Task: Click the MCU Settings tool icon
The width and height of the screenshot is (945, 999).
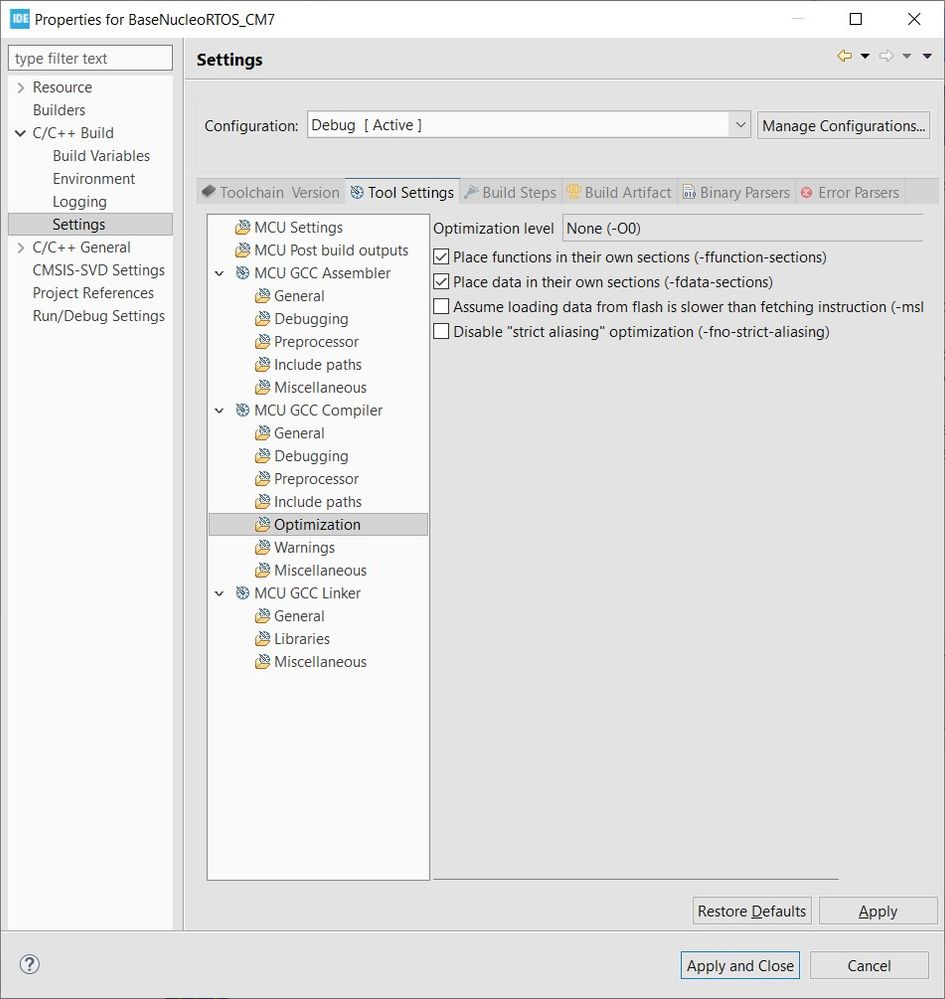Action: pyautogui.click(x=242, y=227)
